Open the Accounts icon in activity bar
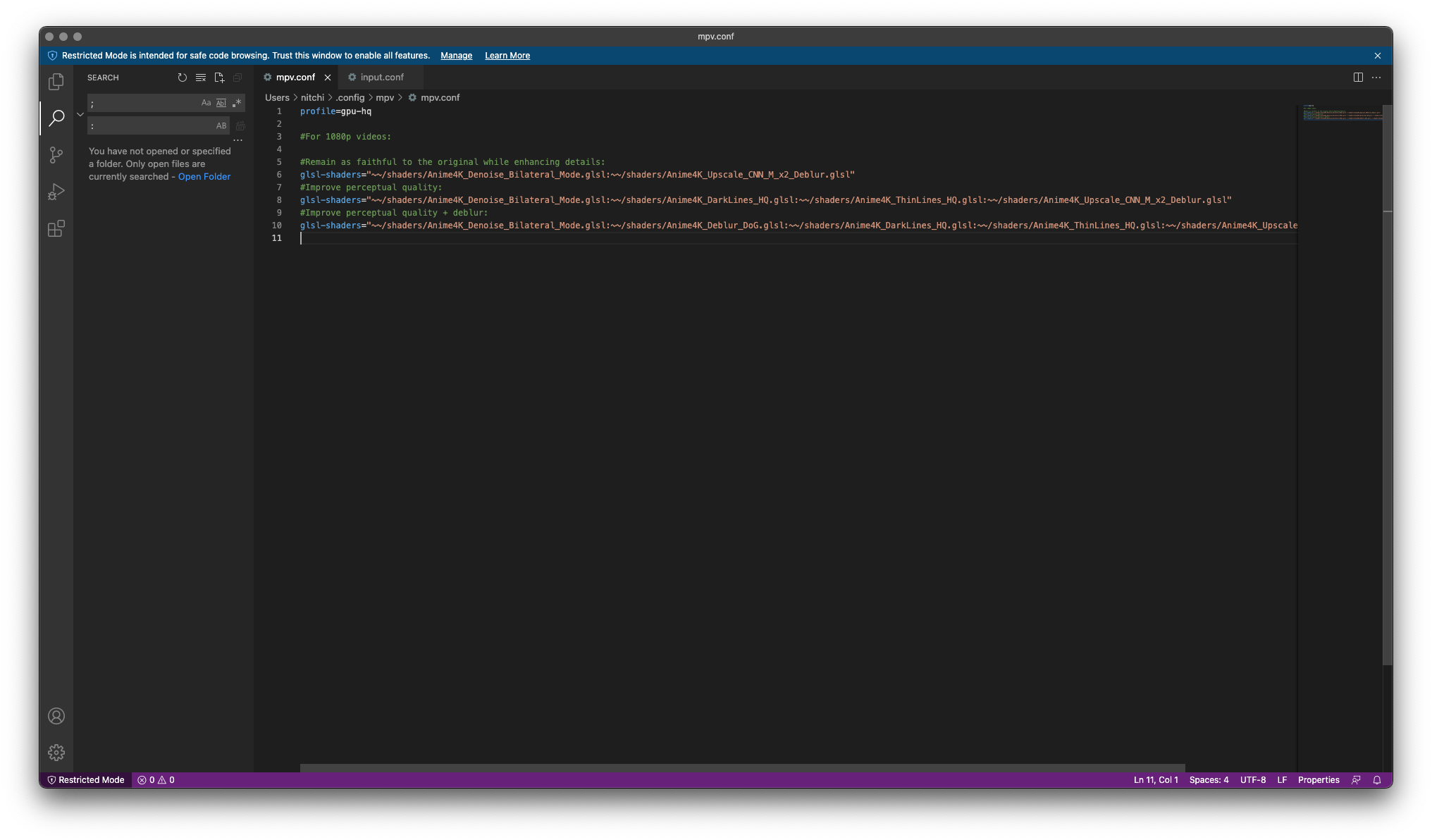 [x=56, y=716]
